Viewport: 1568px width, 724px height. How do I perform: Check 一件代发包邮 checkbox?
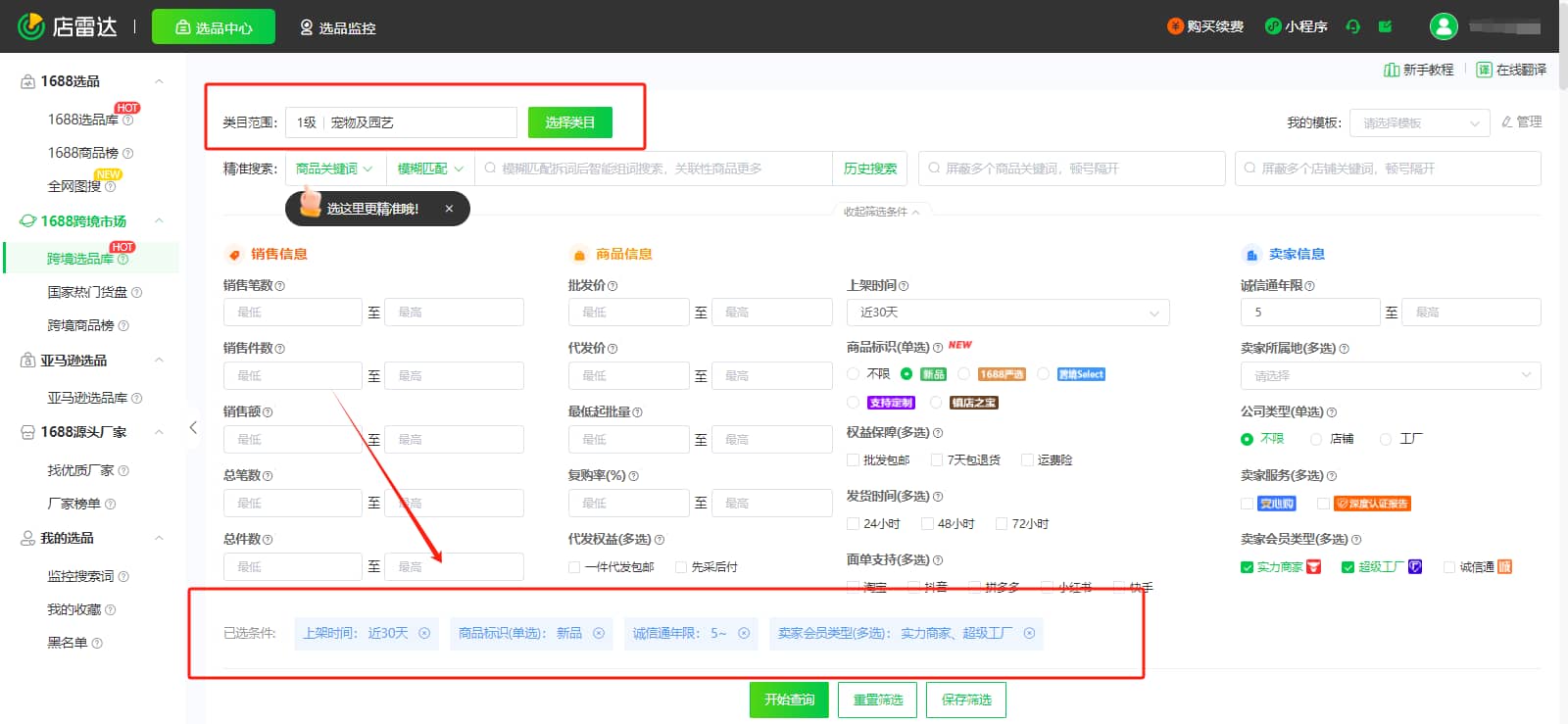point(574,567)
